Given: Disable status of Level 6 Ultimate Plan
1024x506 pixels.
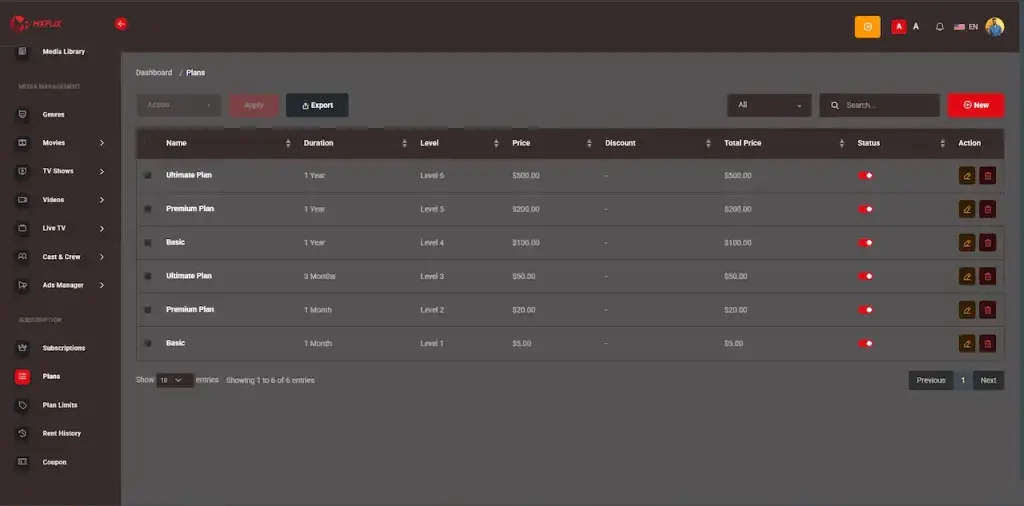Looking at the screenshot, I should click(865, 176).
